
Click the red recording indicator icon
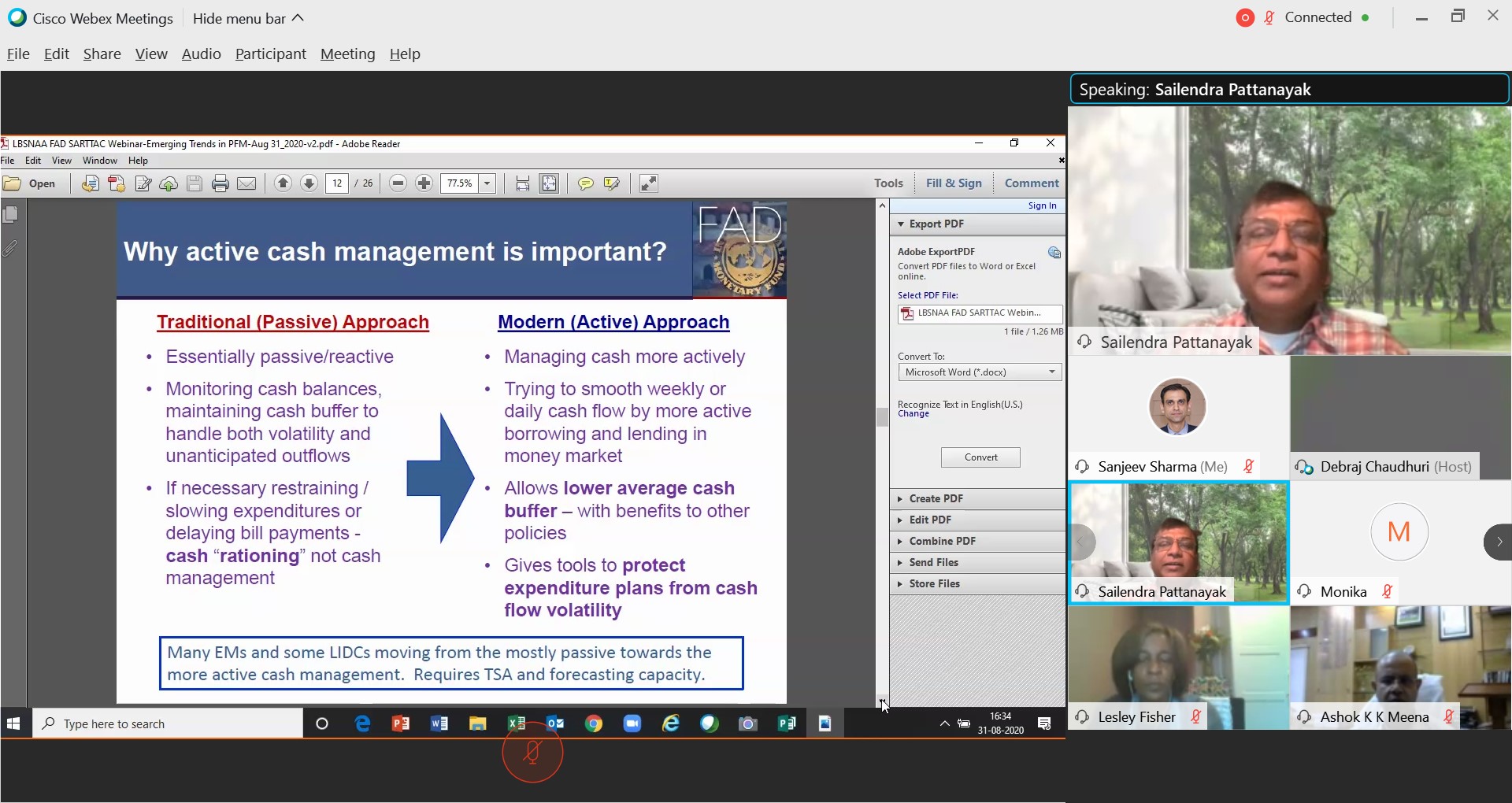(1245, 17)
